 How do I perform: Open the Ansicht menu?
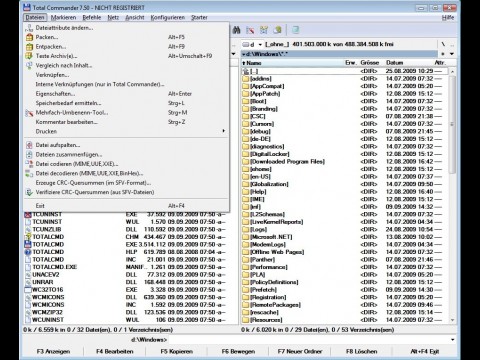pos(135,17)
